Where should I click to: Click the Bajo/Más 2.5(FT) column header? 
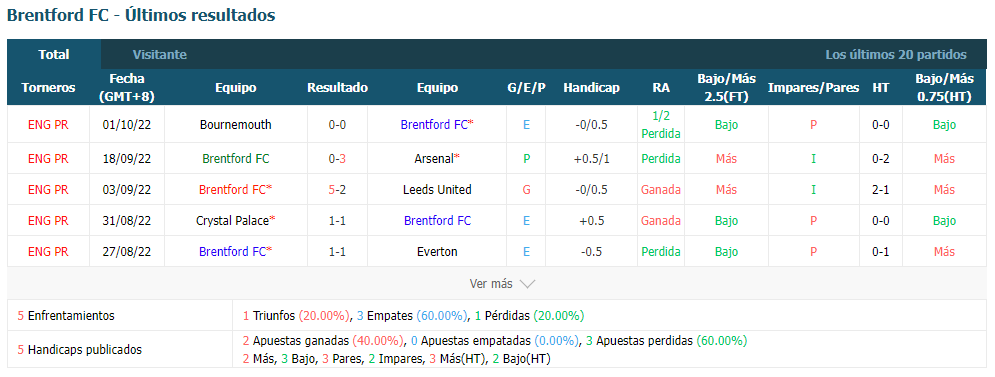tap(727, 88)
